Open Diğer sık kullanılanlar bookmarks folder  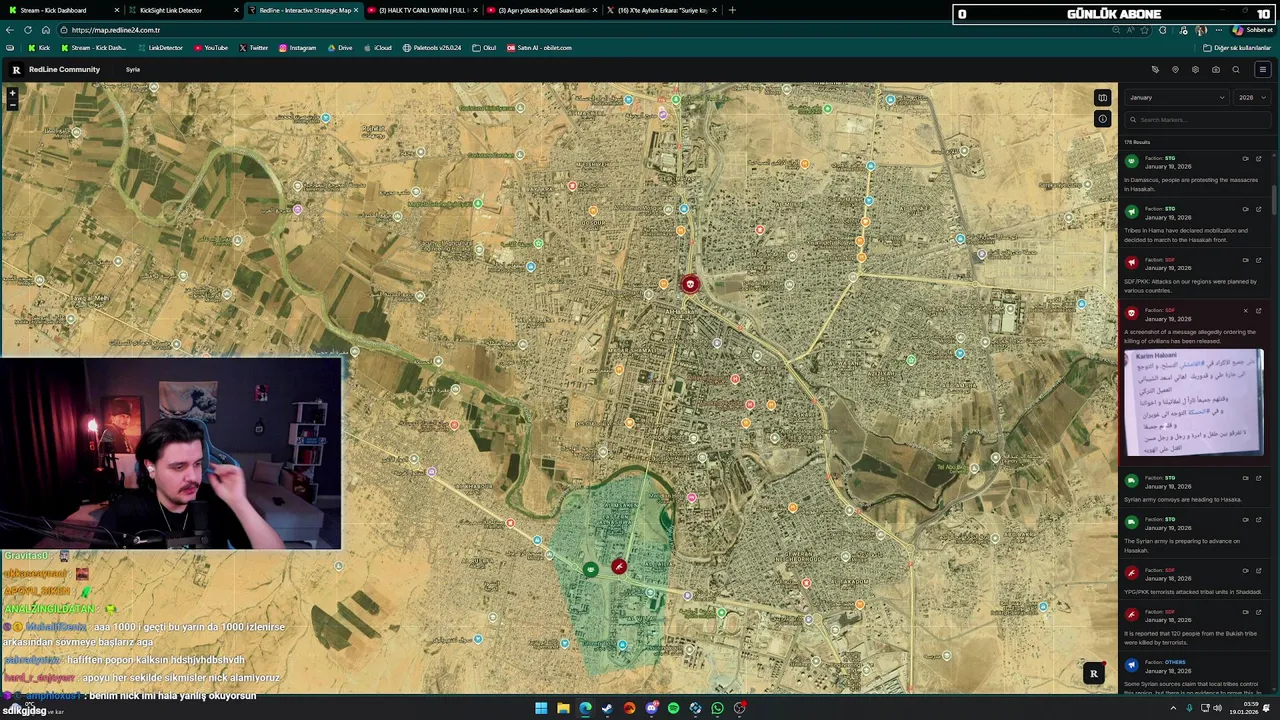tap(1237, 48)
